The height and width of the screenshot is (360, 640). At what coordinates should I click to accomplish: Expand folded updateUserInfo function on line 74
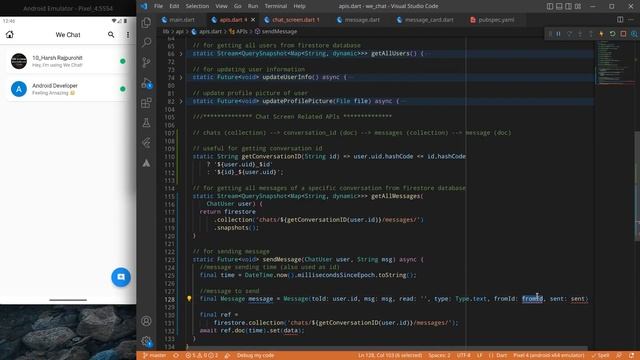pos(181,77)
